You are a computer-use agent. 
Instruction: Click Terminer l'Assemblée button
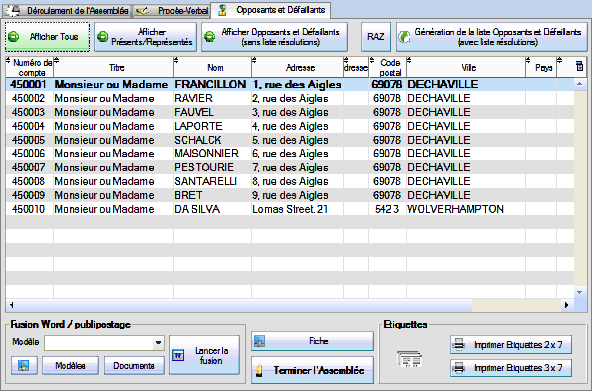coord(312,370)
